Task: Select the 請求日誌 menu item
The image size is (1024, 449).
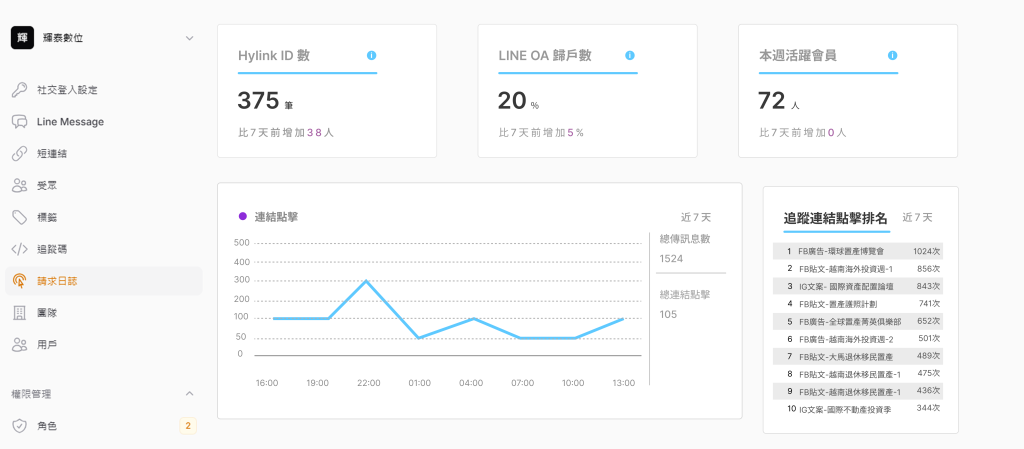Action: point(56,281)
